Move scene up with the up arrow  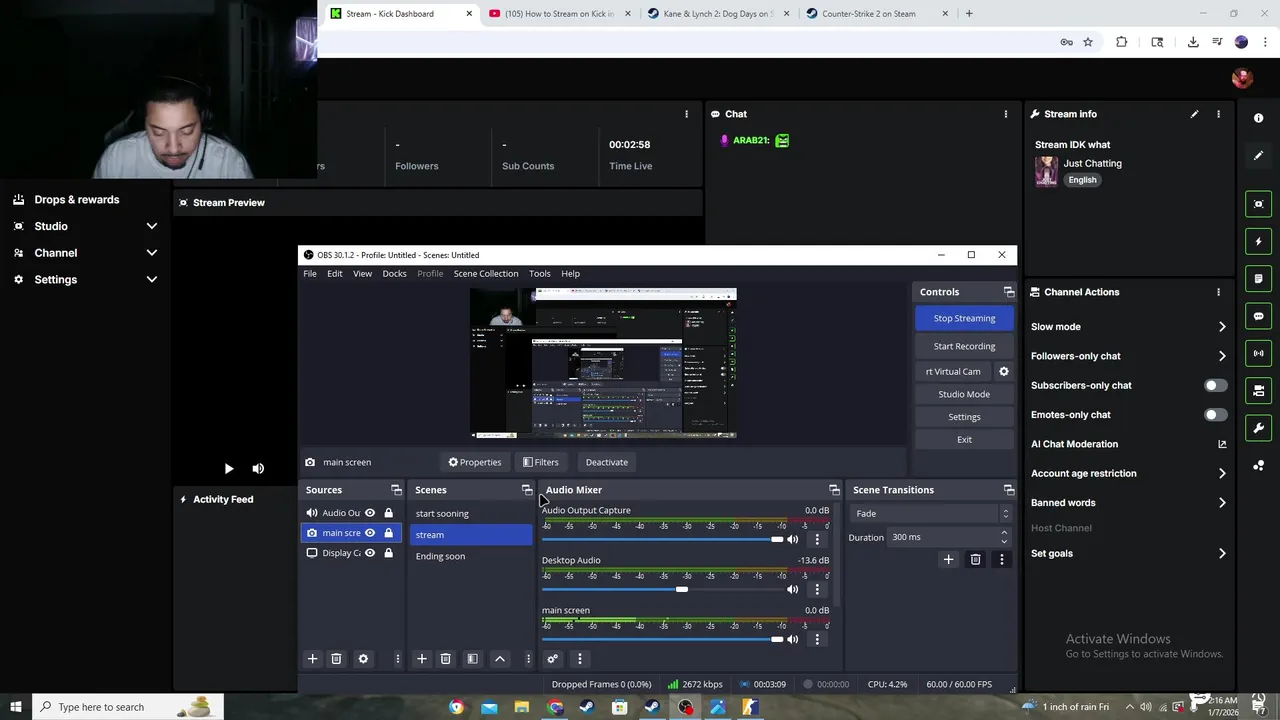click(500, 659)
